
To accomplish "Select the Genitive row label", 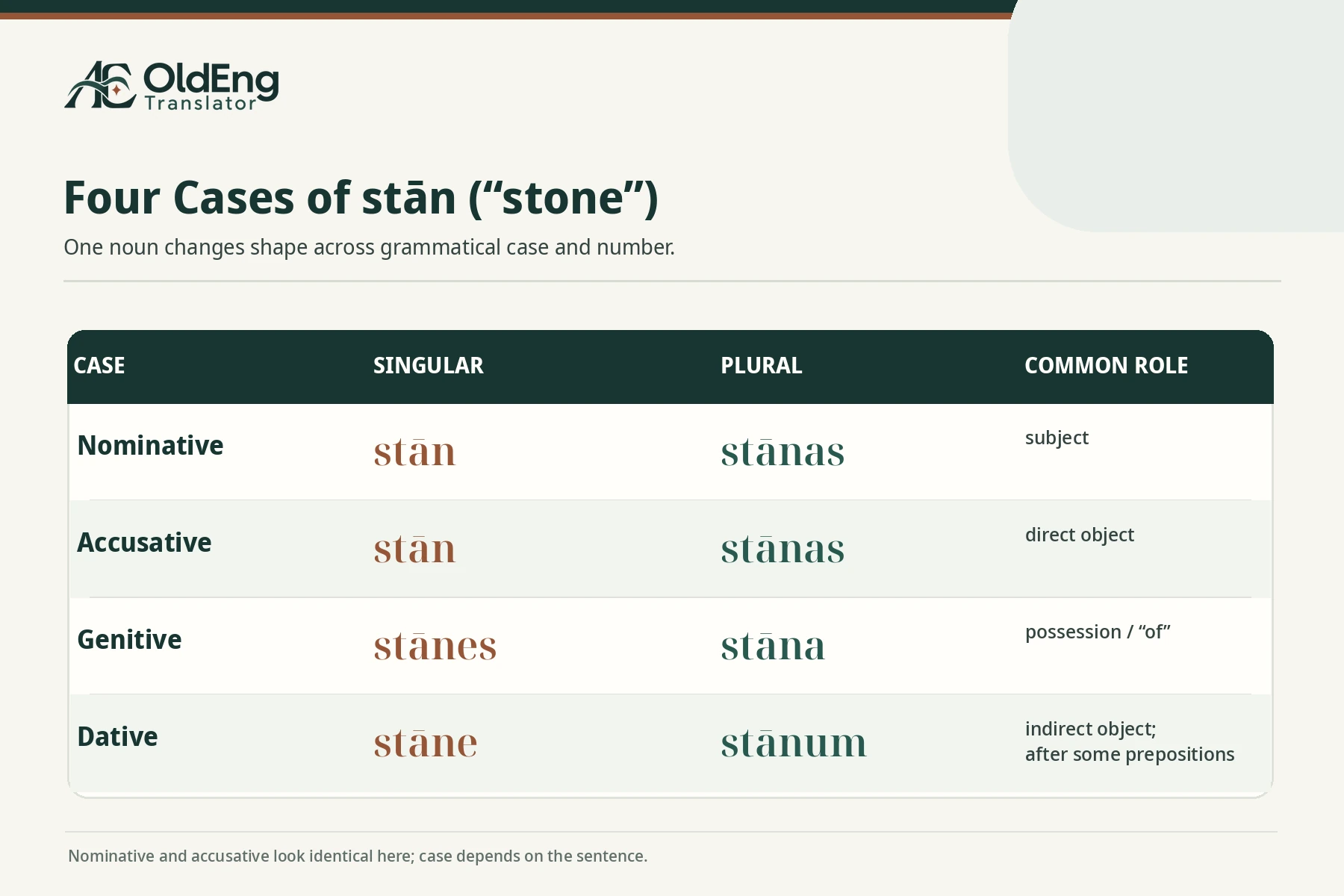I will tap(129, 640).
